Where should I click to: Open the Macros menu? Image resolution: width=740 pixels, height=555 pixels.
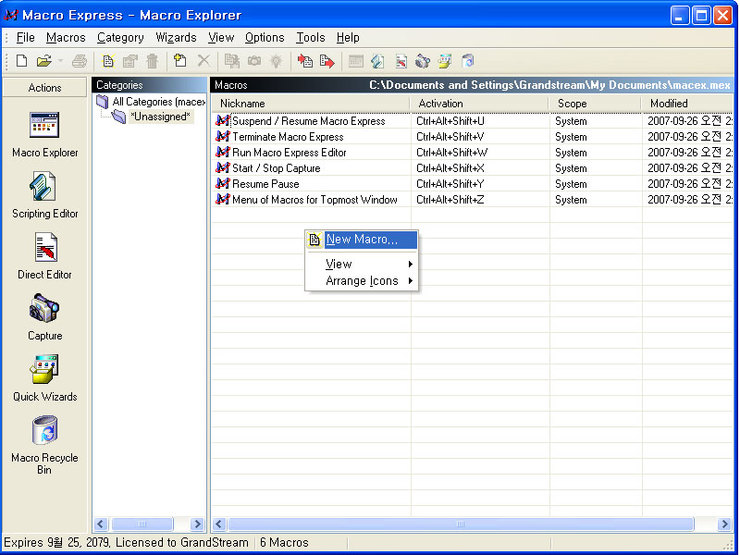pyautogui.click(x=66, y=37)
